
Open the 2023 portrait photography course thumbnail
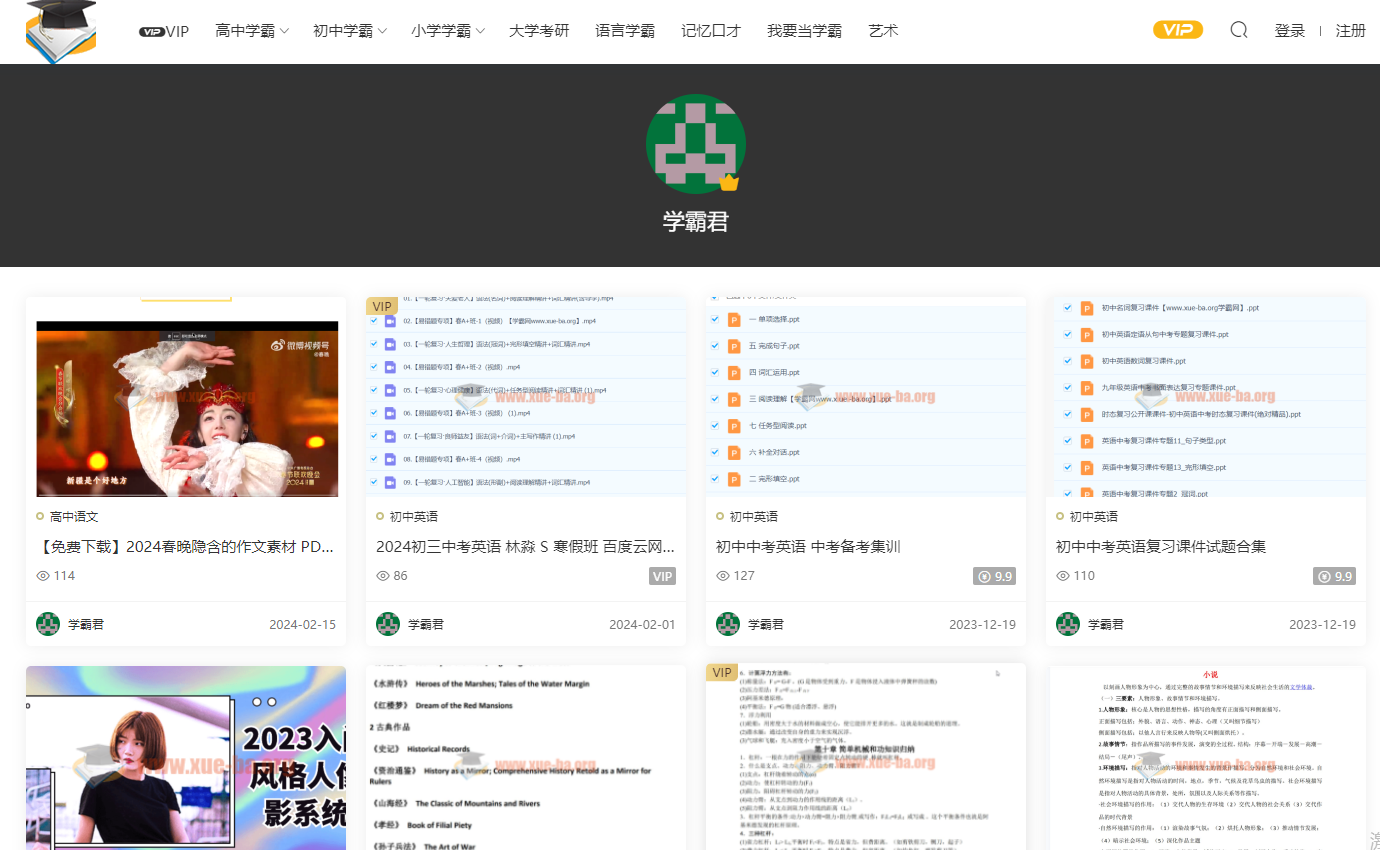186,758
